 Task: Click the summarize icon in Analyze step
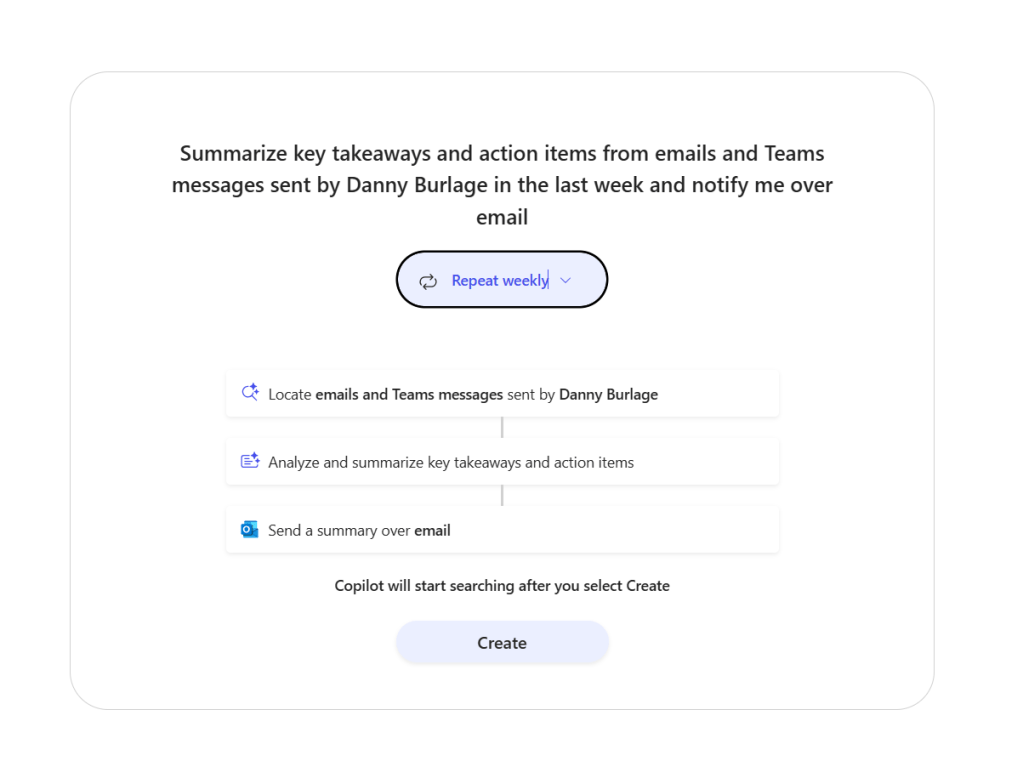250,461
